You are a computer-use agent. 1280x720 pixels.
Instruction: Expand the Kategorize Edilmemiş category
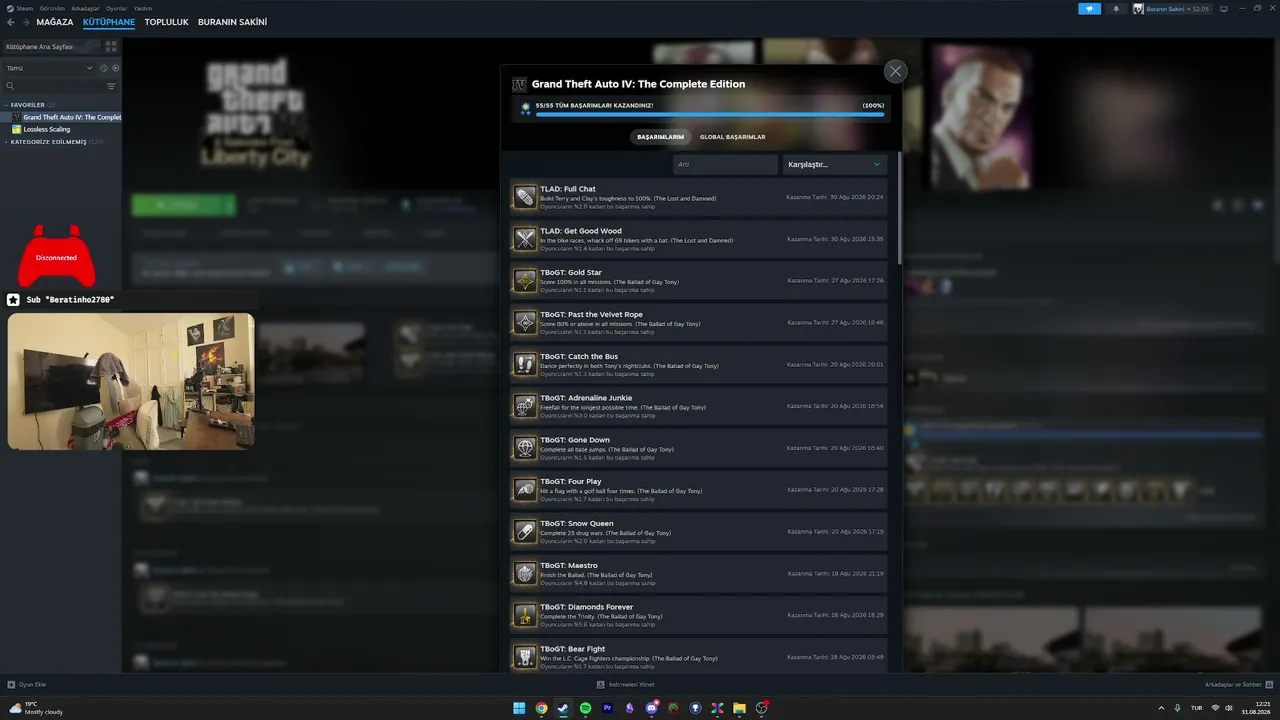pyautogui.click(x=55, y=142)
